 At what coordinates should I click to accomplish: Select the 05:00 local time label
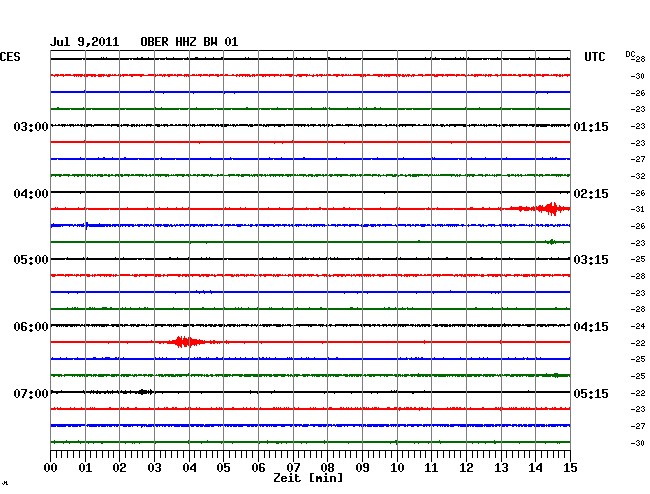pyautogui.click(x=31, y=260)
